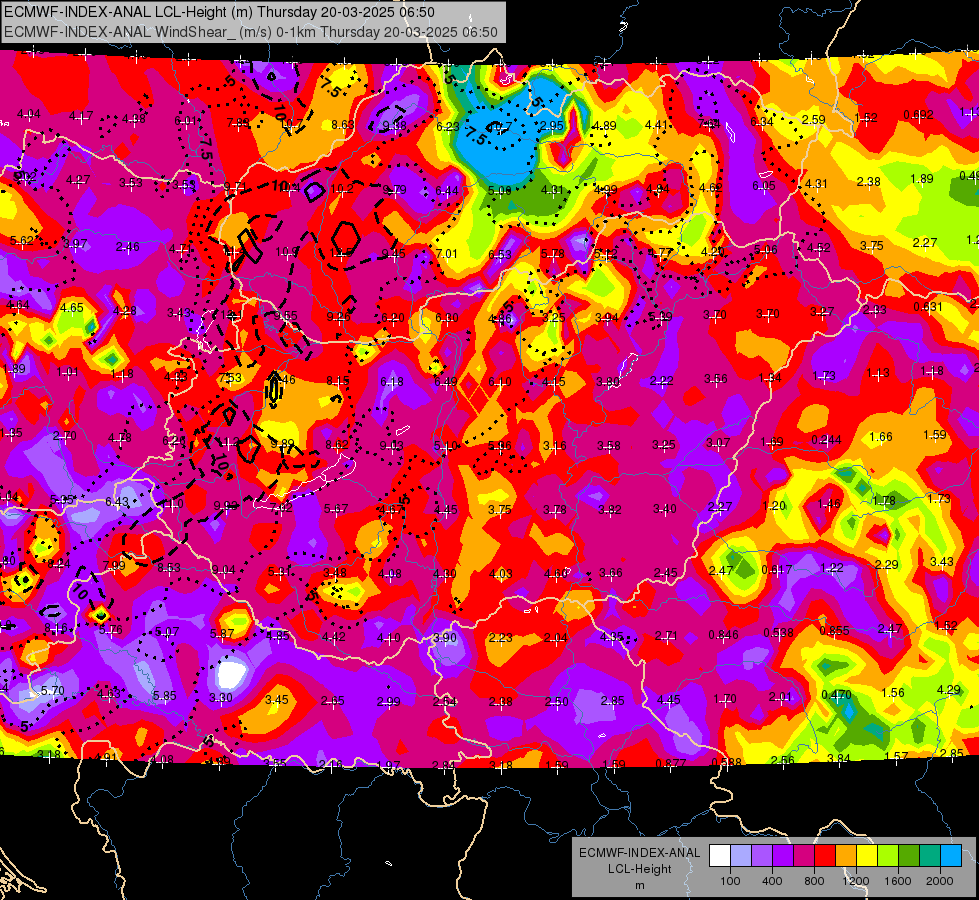Viewport: 979px width, 900px height.
Task: Click the legend label 1600
Action: pos(898,881)
